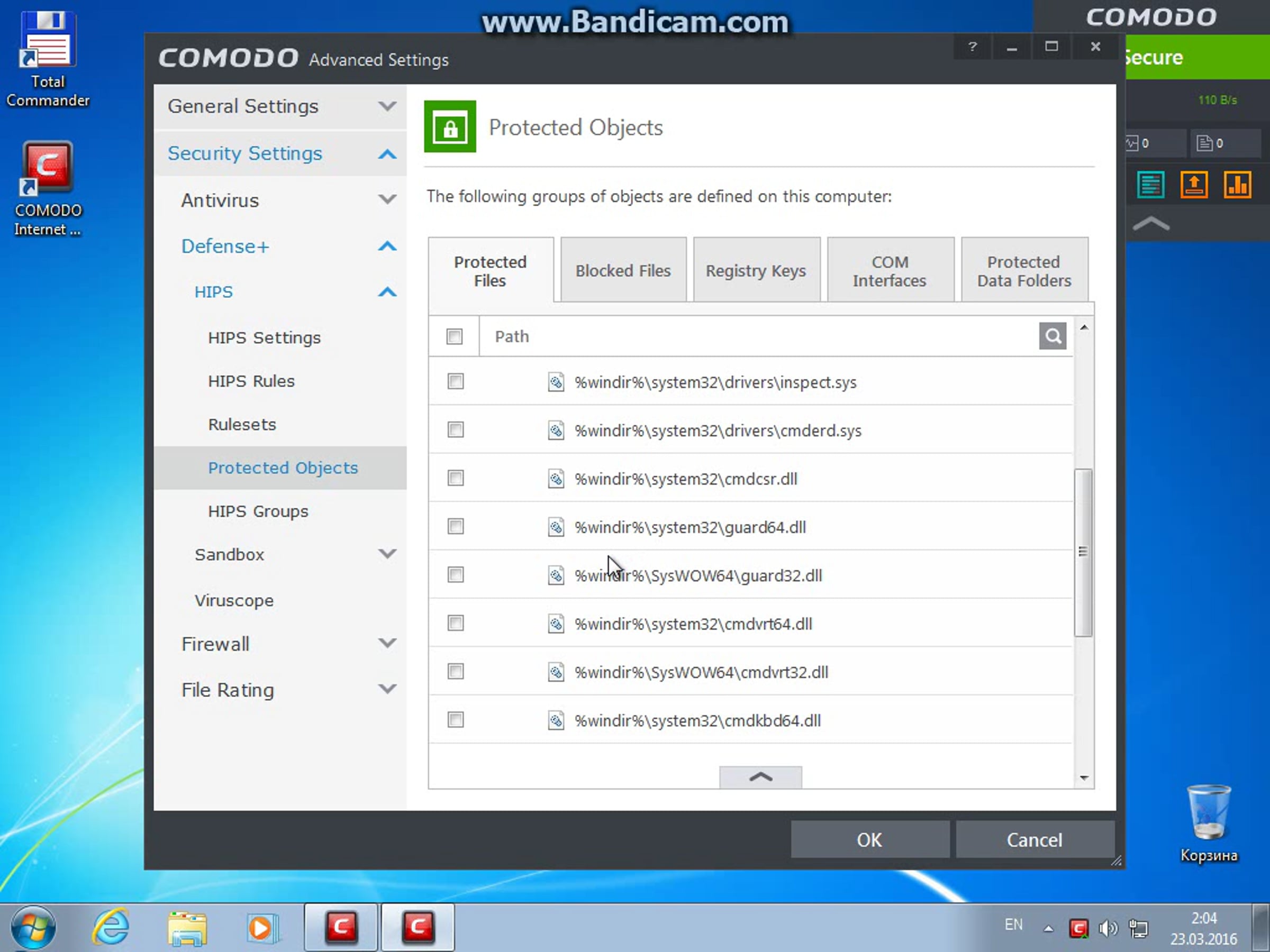
Task: Open the Windows Start button
Action: tap(33, 927)
